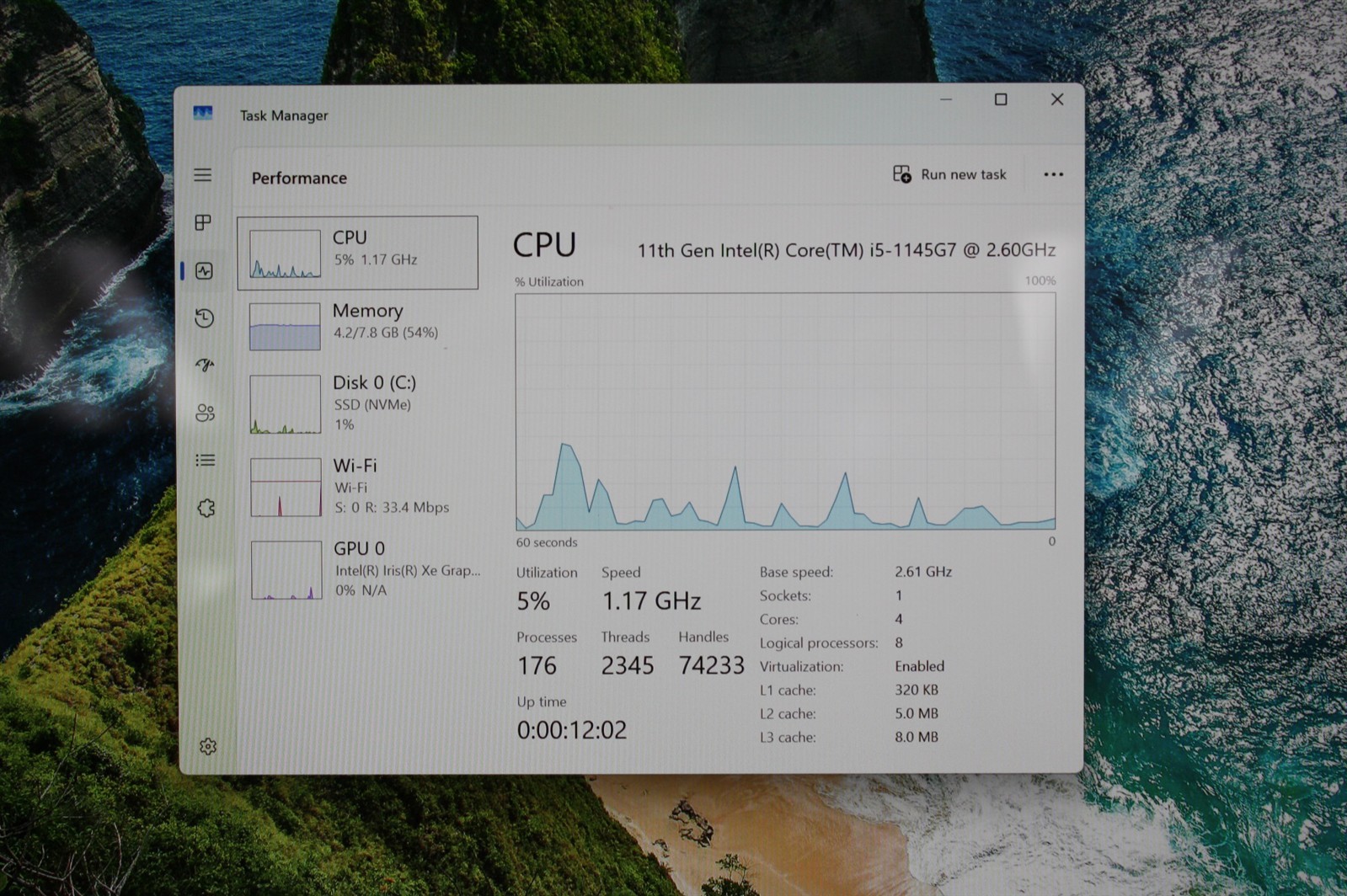Click the Processes value 176

tap(537, 665)
